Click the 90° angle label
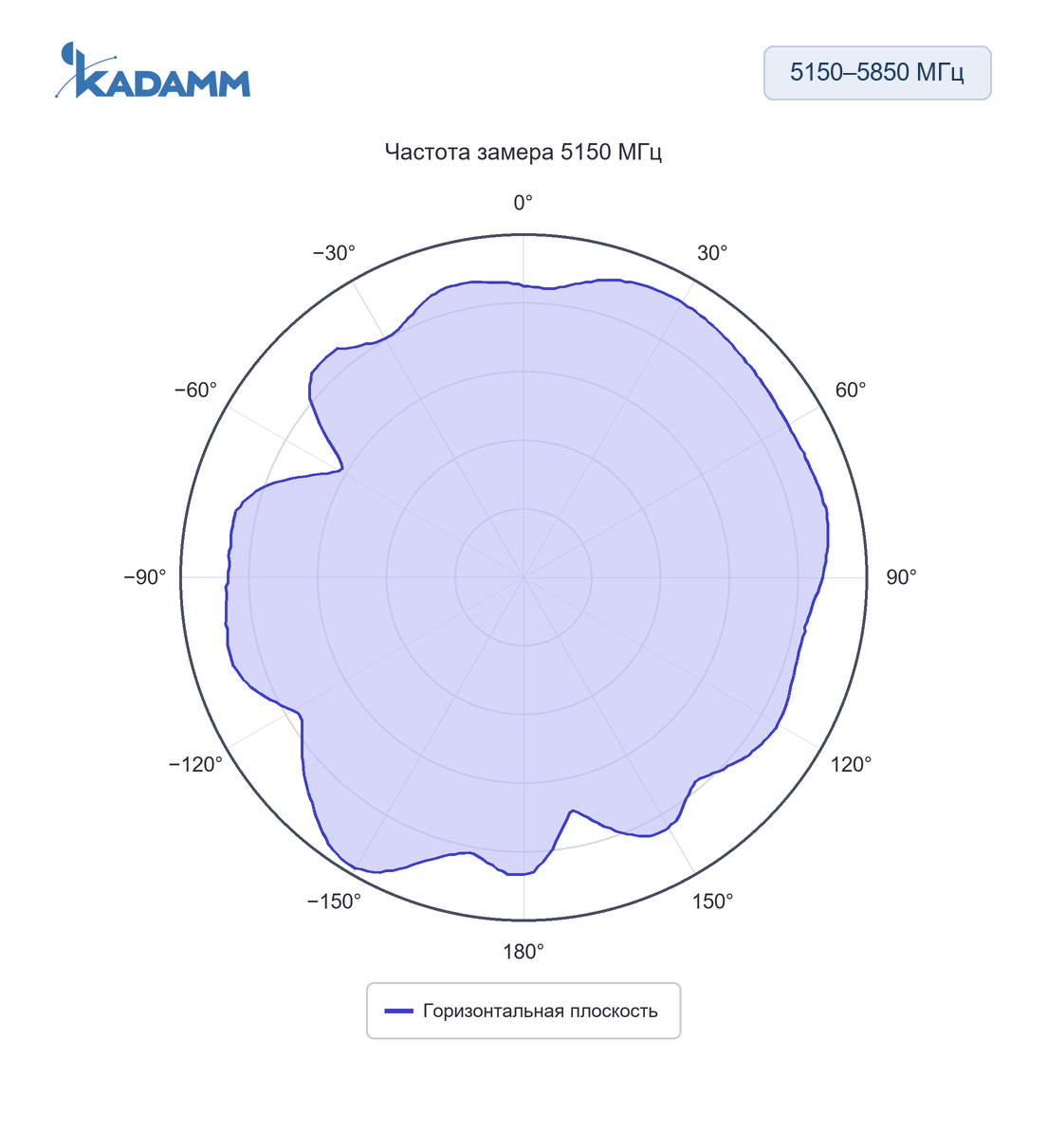This screenshot has height=1148, width=1047. tap(901, 577)
